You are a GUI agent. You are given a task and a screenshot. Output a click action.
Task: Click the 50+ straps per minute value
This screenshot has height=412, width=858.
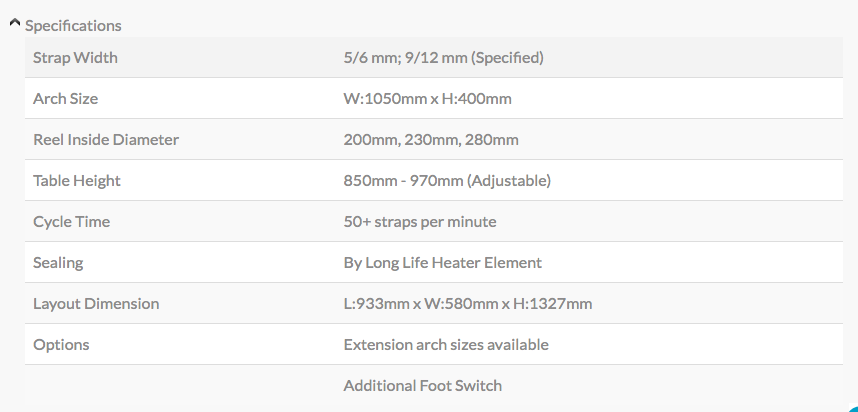pos(420,222)
